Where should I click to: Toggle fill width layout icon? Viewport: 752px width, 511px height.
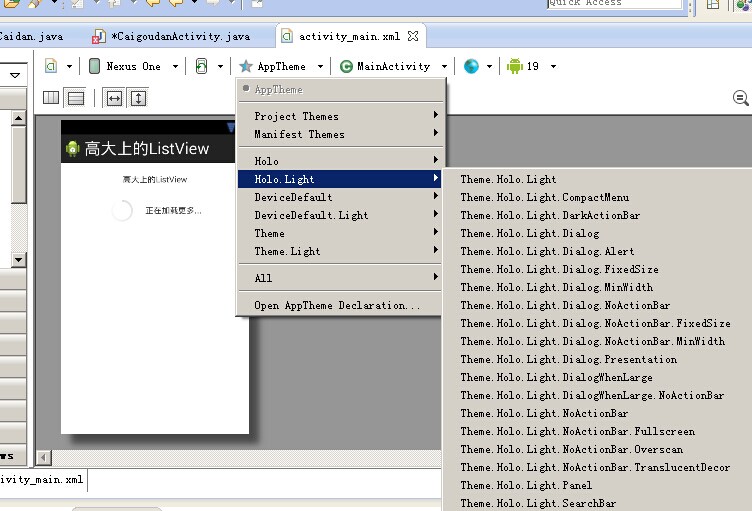click(x=114, y=98)
